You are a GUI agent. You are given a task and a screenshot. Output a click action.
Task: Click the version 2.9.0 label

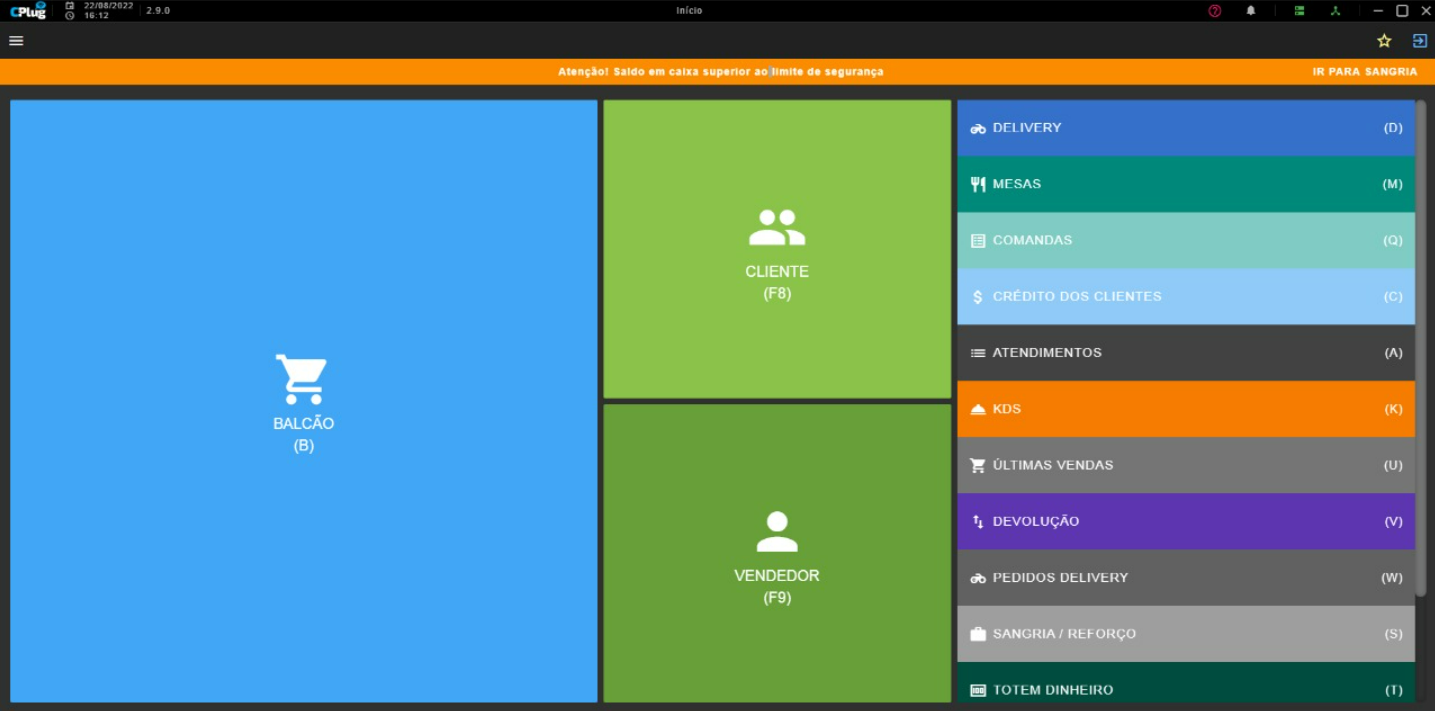158,10
